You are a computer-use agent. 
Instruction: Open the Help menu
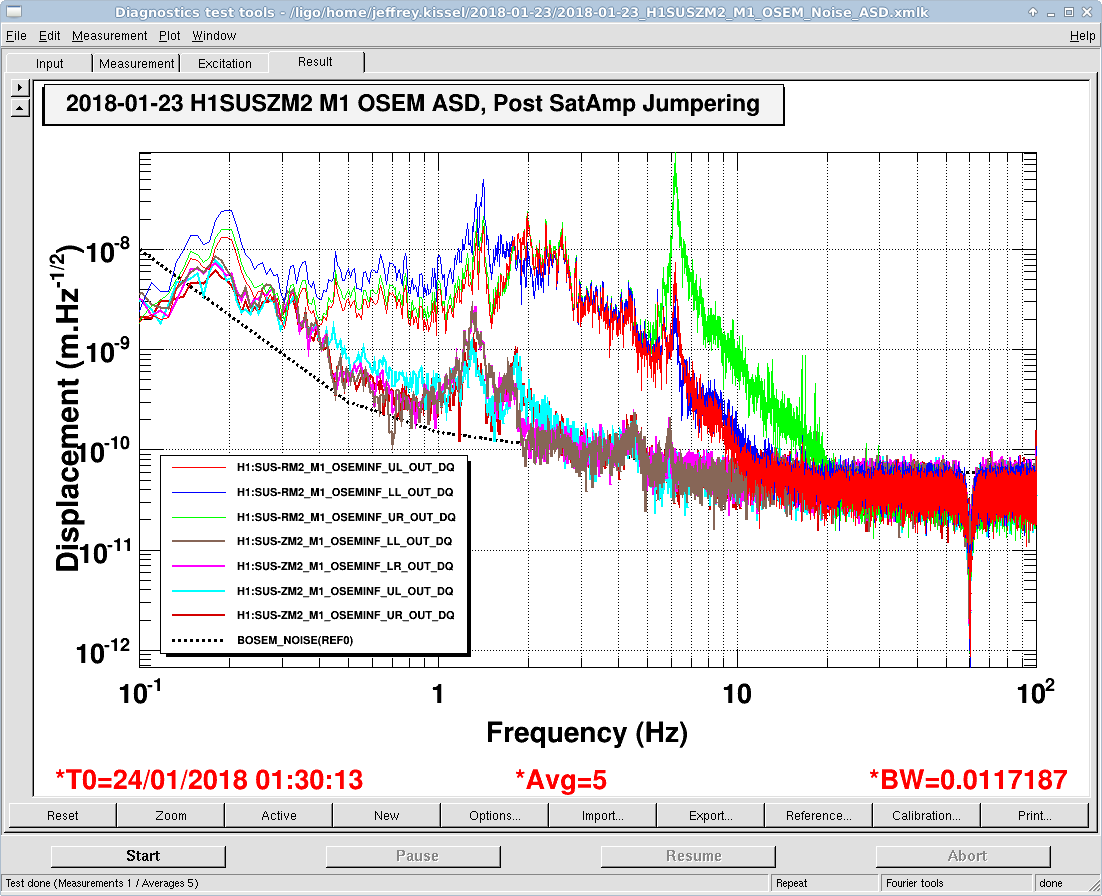(1082, 35)
